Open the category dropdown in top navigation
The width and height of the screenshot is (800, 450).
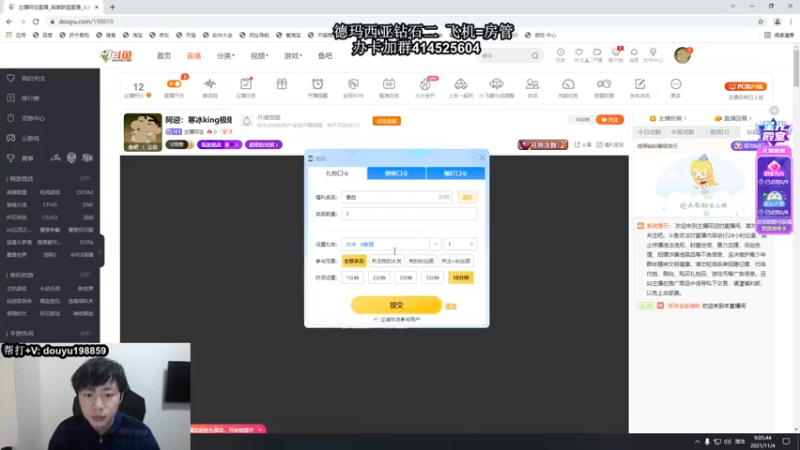pyautogui.click(x=226, y=56)
